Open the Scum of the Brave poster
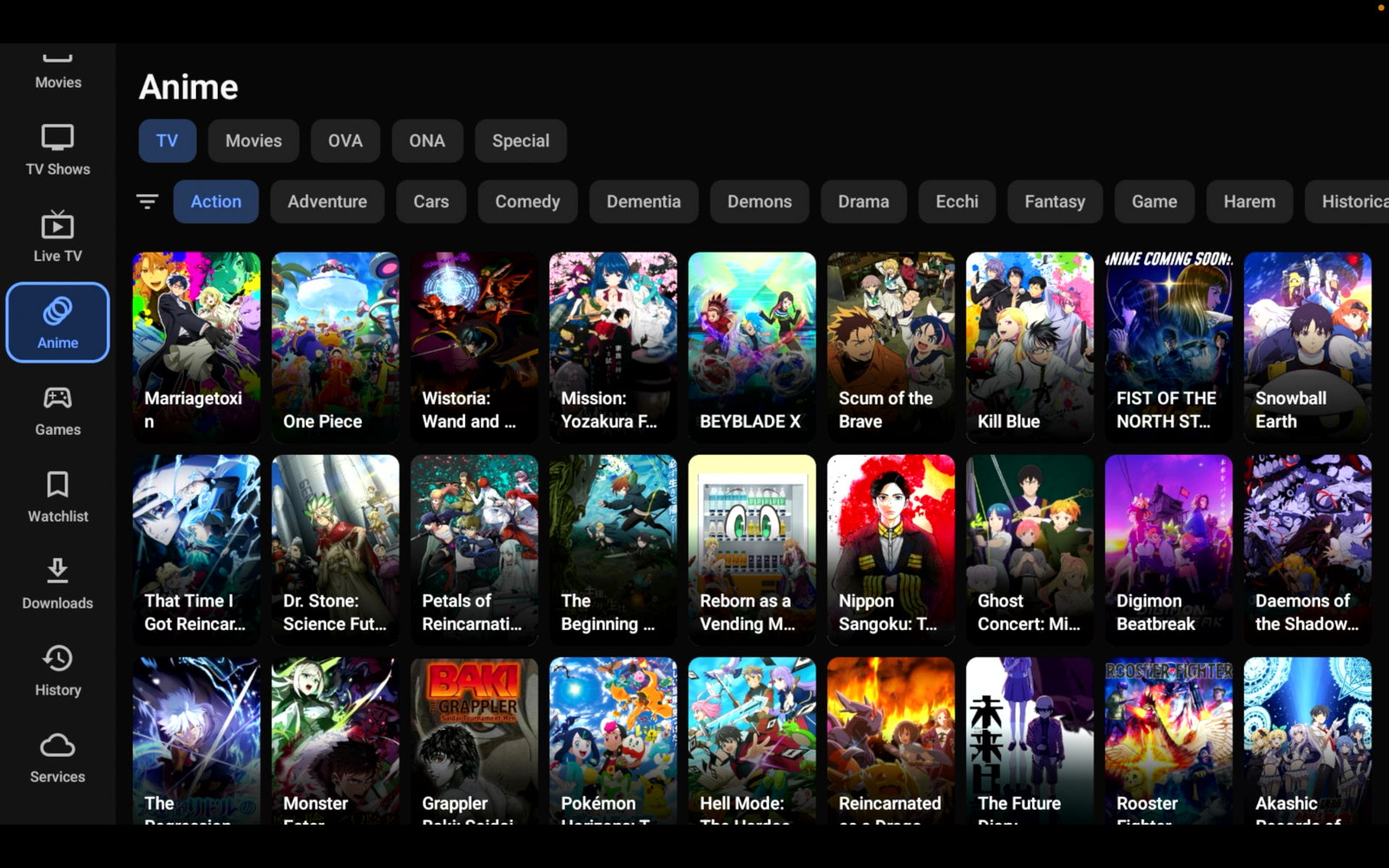1389x868 pixels. click(892, 347)
